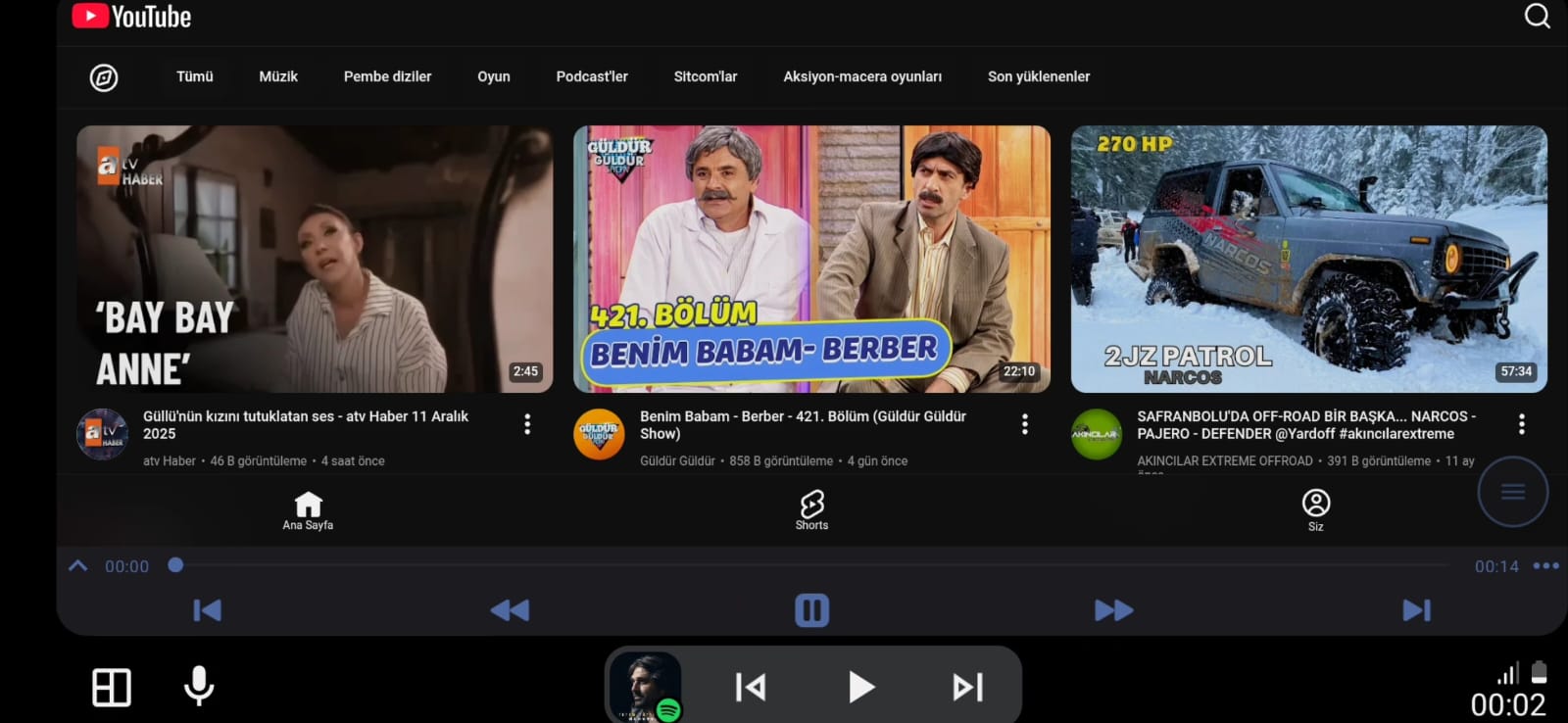Select the Müzik category chip
Image resolution: width=1568 pixels, height=723 pixels.
pos(278,76)
